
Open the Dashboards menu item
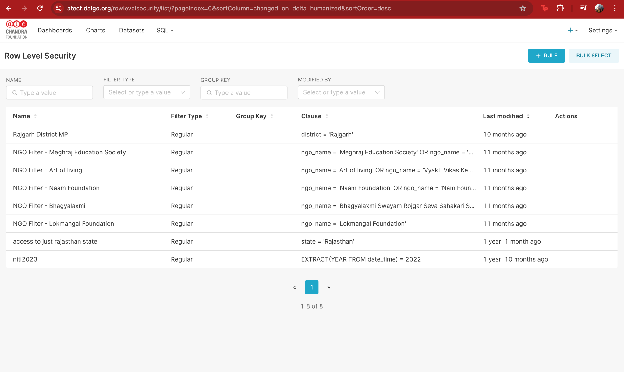55,30
